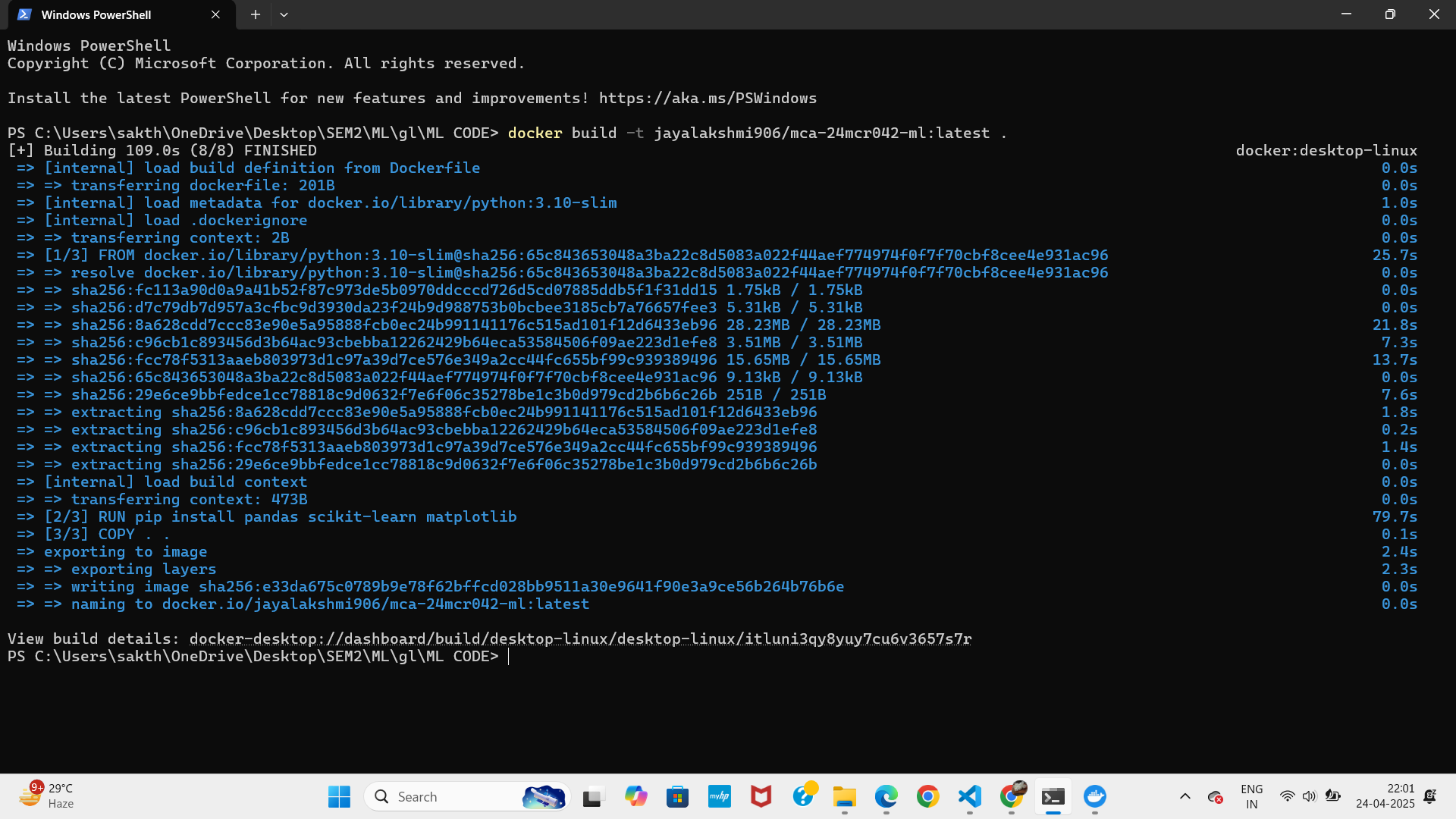Click the battery status tray icon
Screen dimensions: 1456x819
[x=1332, y=796]
